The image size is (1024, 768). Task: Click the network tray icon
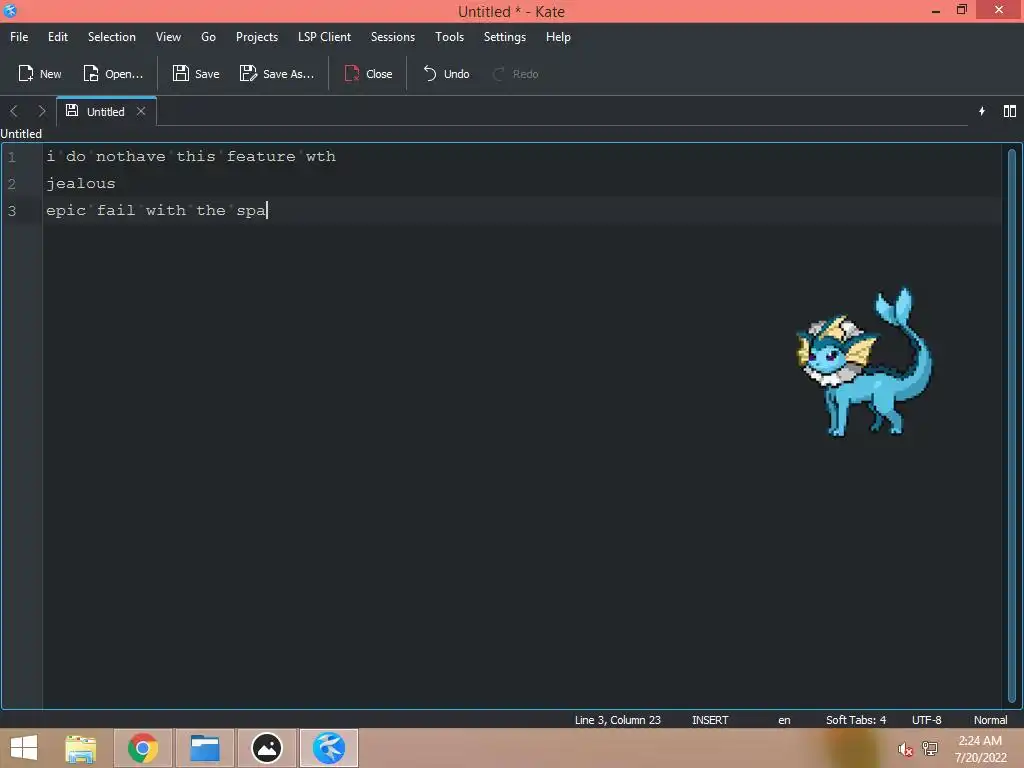click(x=930, y=748)
